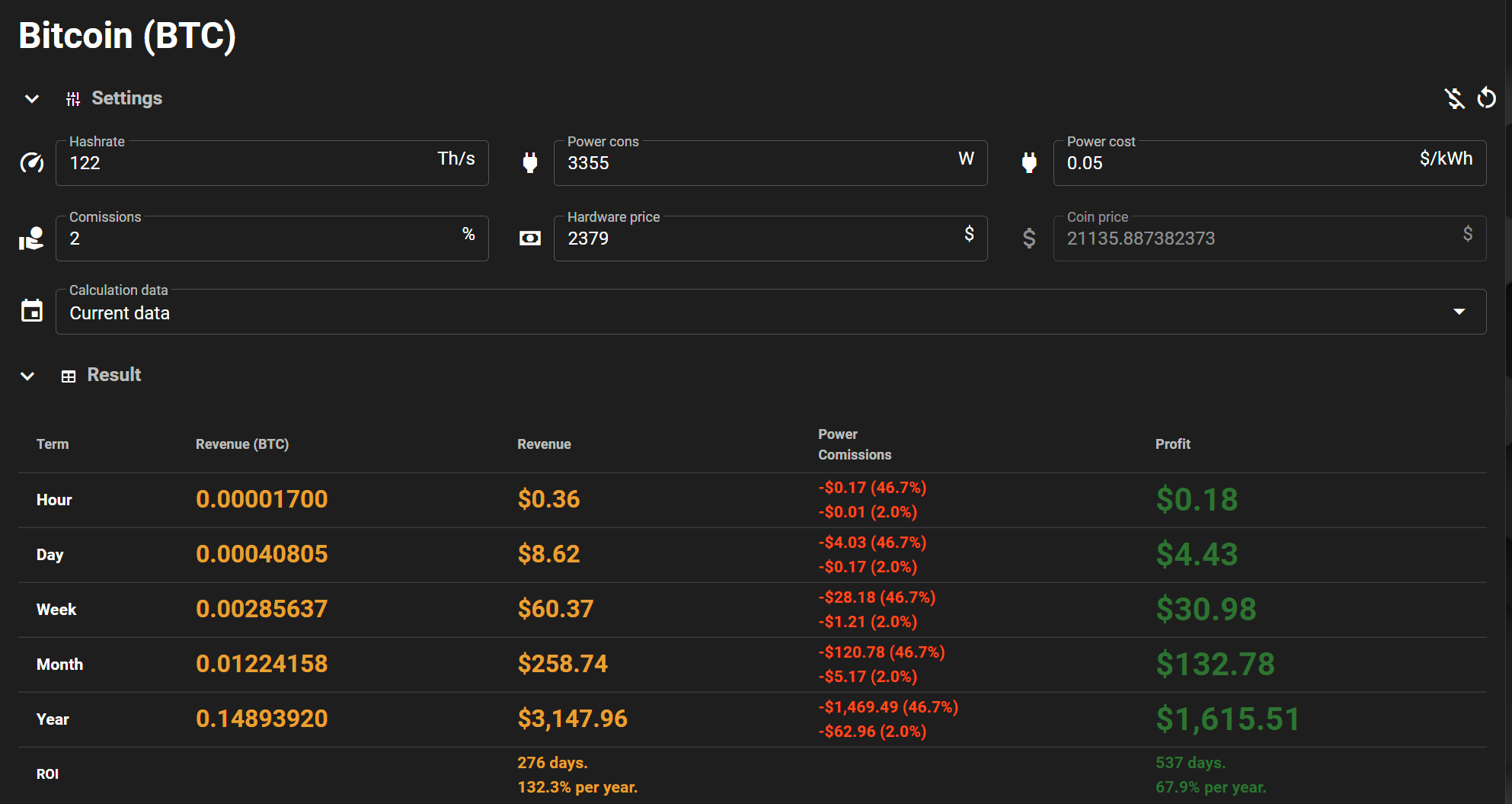Click yearly commission -$62.96 (2.0%)
The height and width of the screenshot is (804, 1512).
pos(872,732)
